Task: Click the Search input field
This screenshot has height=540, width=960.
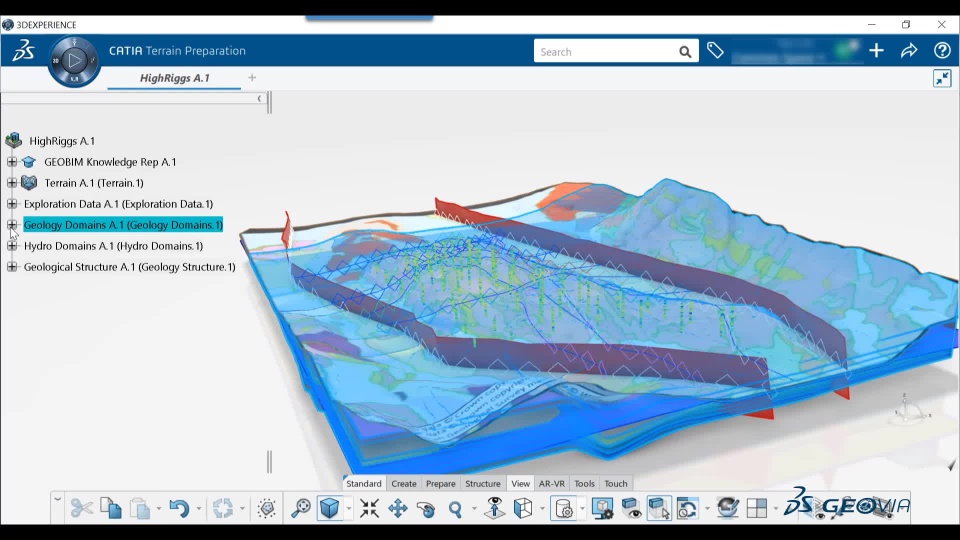Action: coord(605,51)
